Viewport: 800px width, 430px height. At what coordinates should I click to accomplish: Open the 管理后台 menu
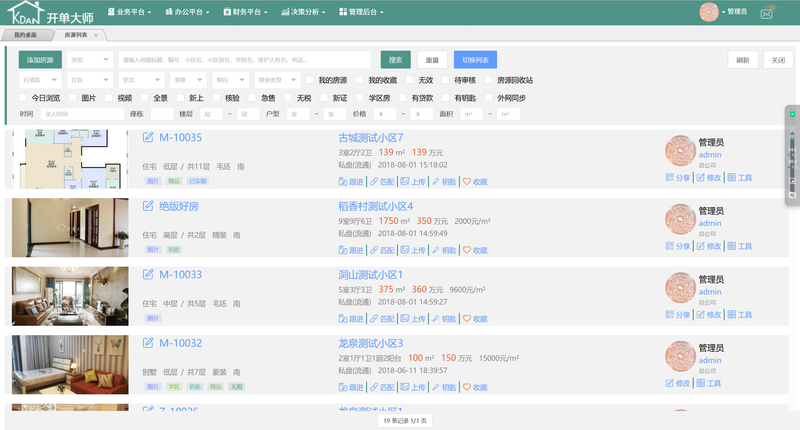pyautogui.click(x=361, y=12)
